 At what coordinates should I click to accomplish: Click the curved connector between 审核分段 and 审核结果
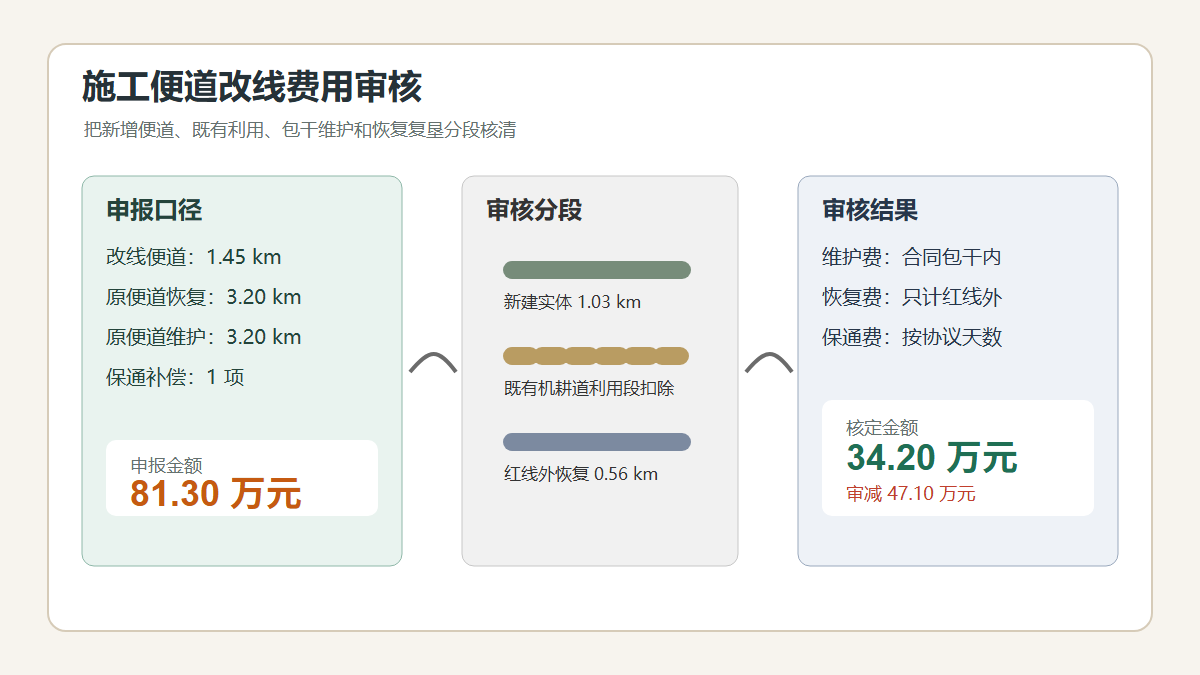click(x=769, y=364)
